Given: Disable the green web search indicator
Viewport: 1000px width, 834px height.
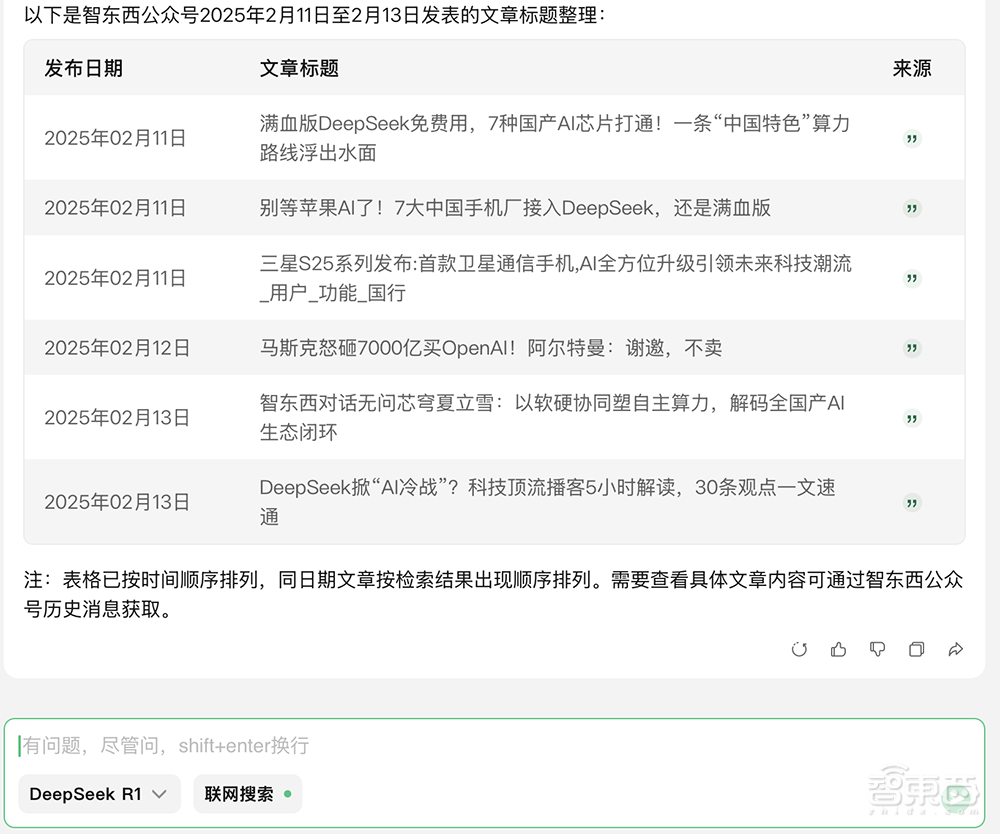Looking at the screenshot, I should (287, 794).
